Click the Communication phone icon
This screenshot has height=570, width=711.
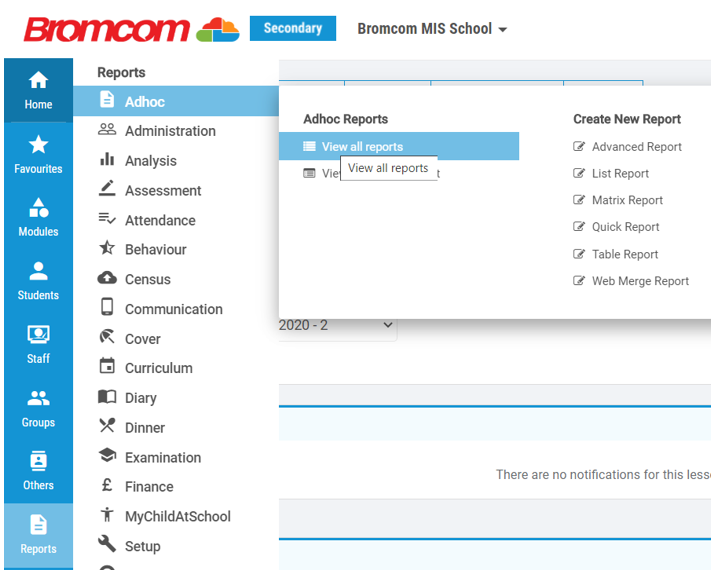[x=107, y=307]
